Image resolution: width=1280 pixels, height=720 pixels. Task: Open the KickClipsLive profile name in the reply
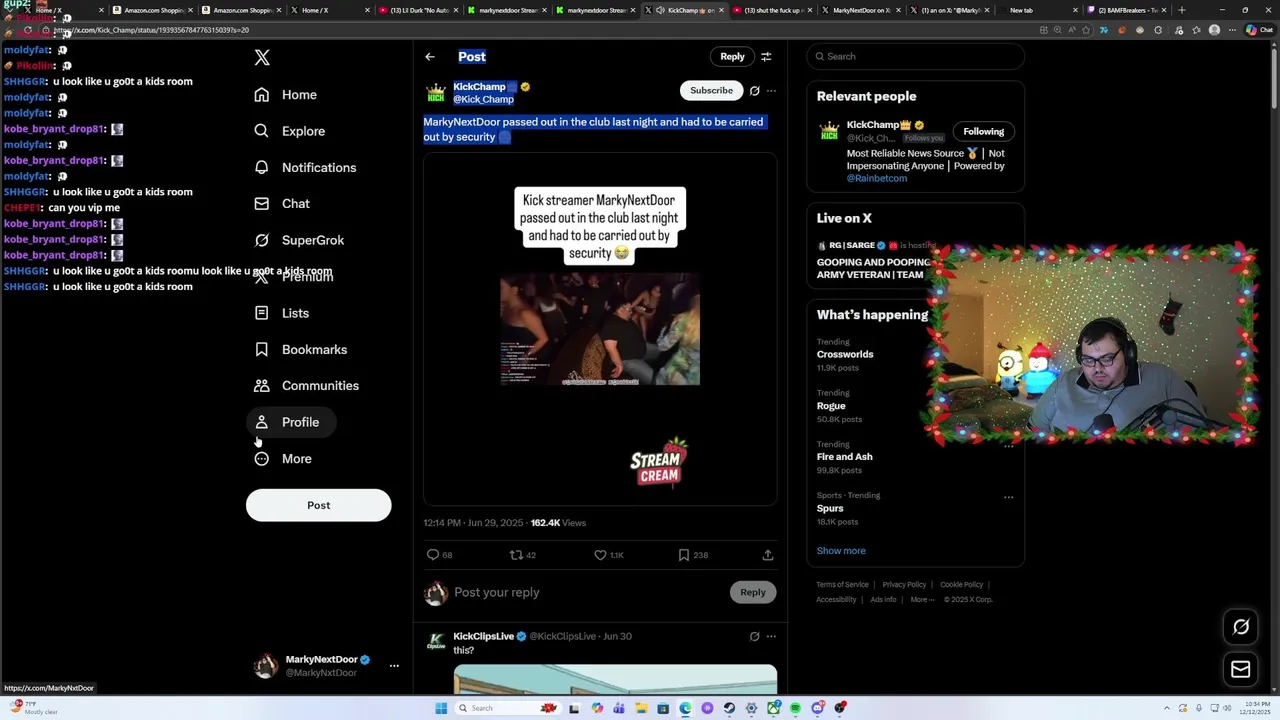pos(483,636)
